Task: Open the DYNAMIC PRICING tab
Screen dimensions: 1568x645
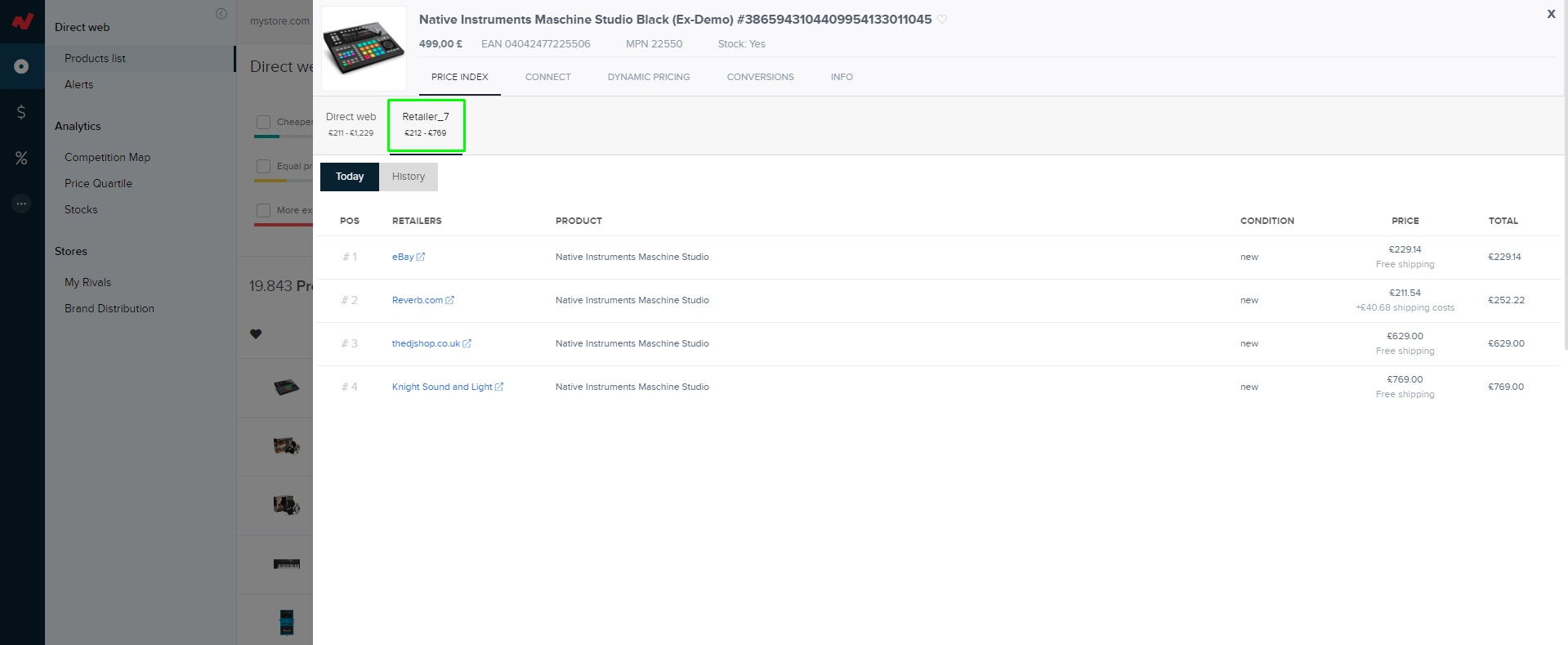Action: [x=649, y=77]
